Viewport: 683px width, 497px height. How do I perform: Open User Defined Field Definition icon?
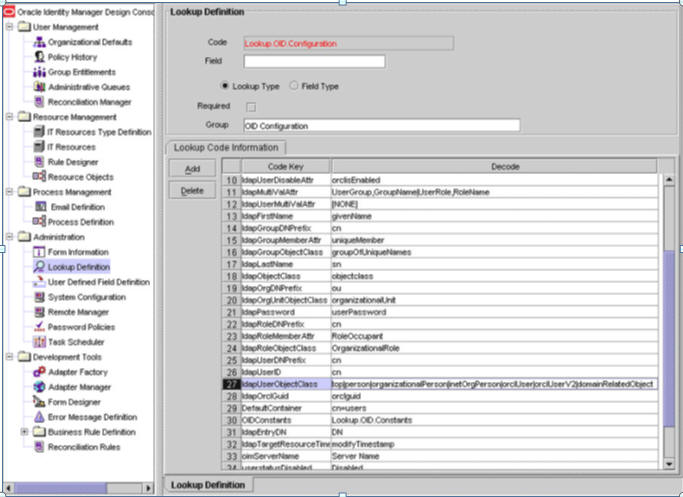(39, 282)
